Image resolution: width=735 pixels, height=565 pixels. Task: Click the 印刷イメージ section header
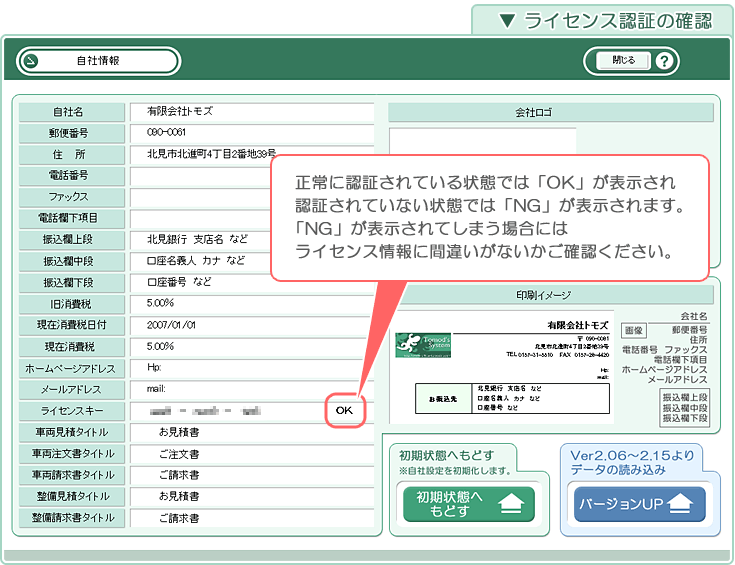pyautogui.click(x=555, y=295)
